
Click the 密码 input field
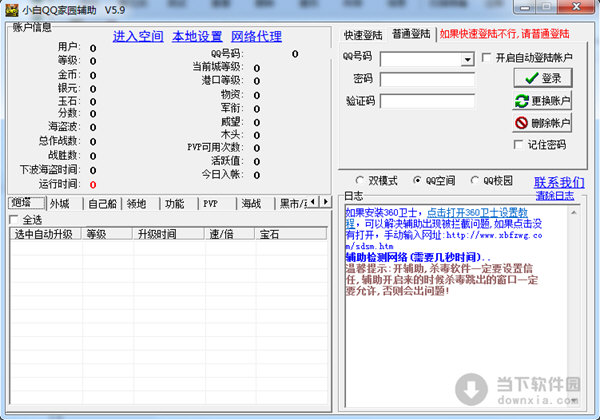(x=427, y=80)
